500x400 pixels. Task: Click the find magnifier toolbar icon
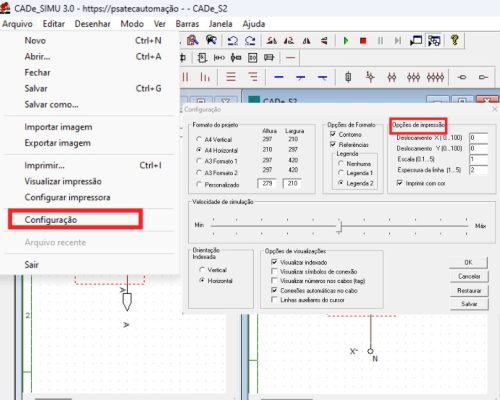(x=192, y=40)
